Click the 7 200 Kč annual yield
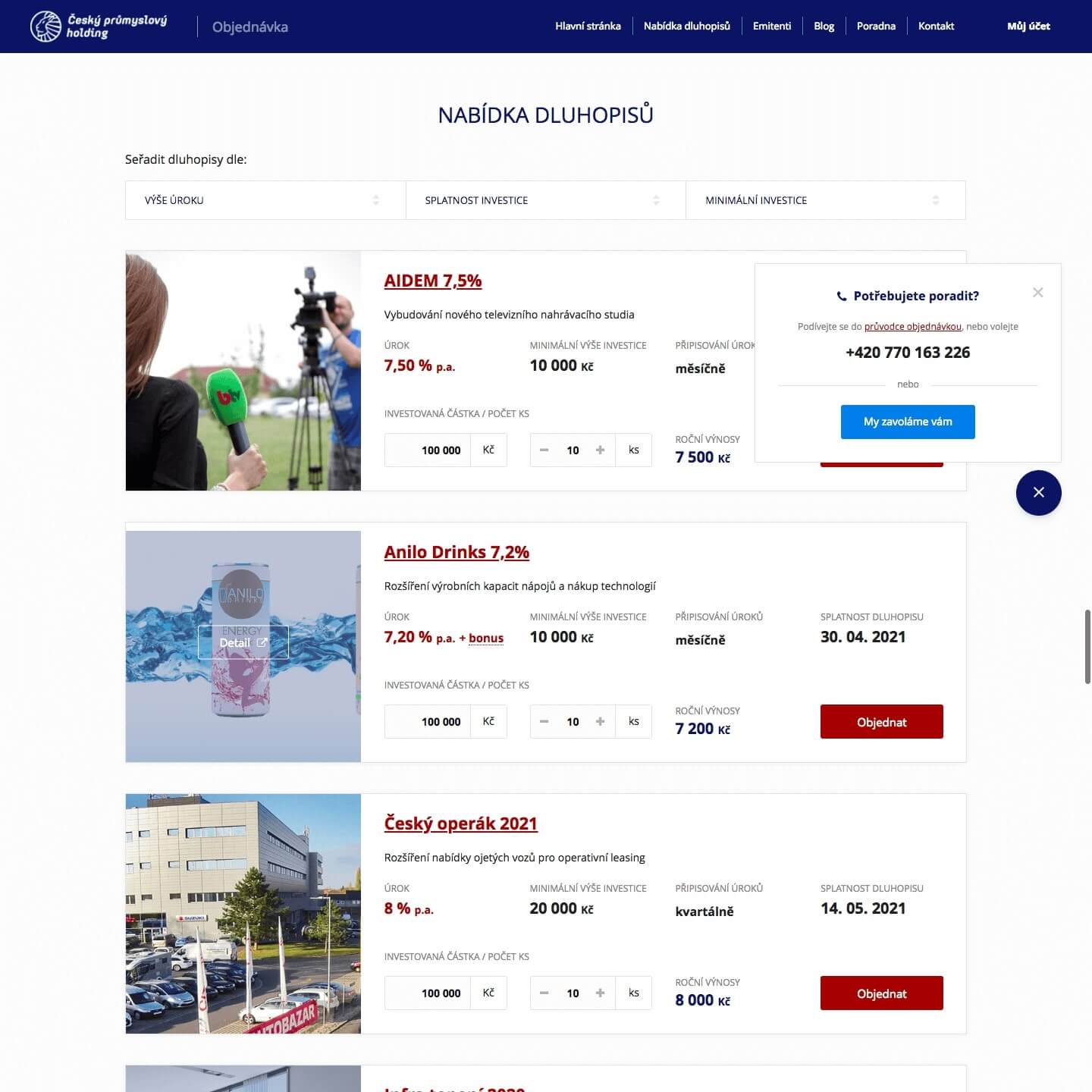This screenshot has height=1092, width=1092. pyautogui.click(x=703, y=729)
